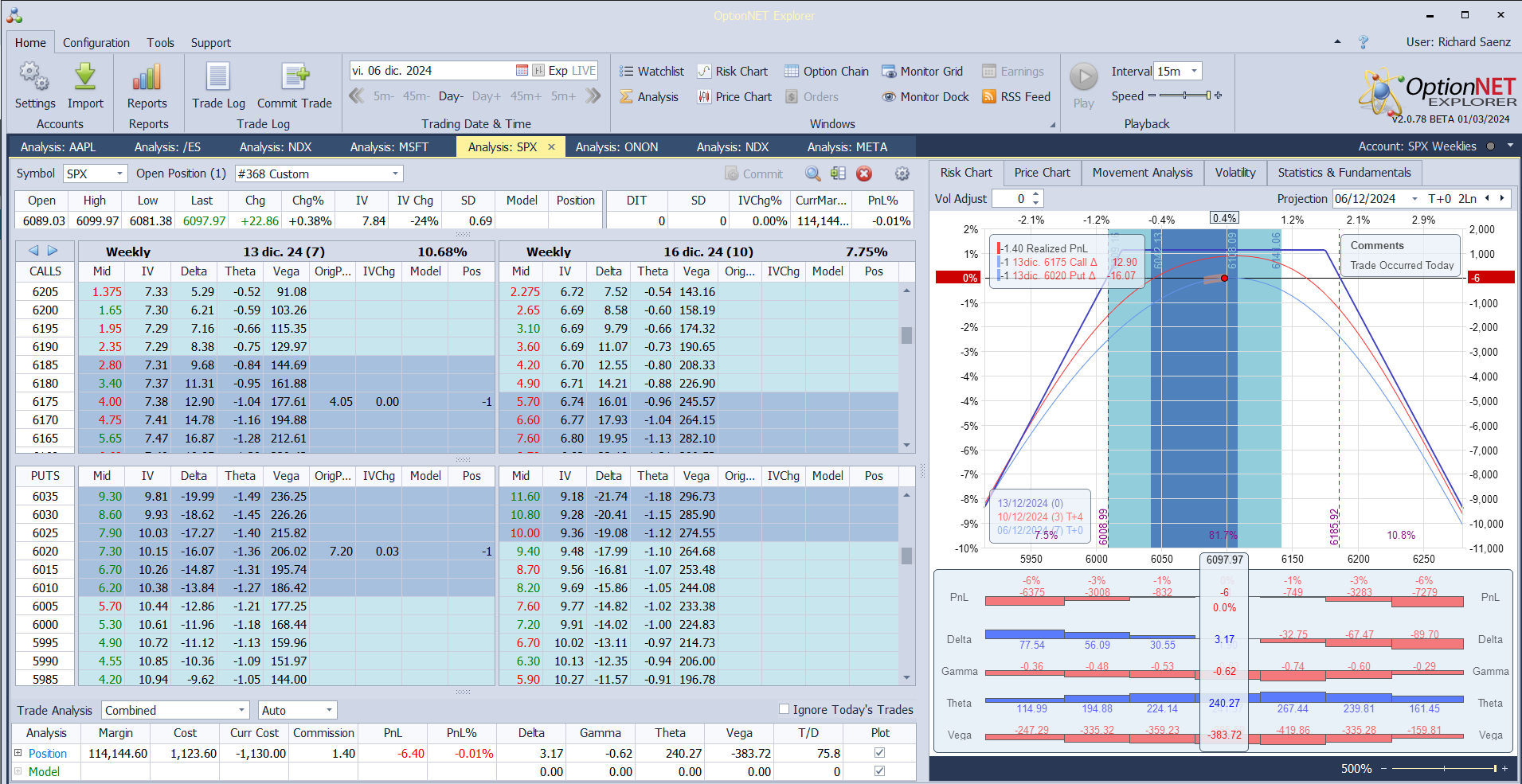This screenshot has height=784, width=1522.
Task: Go to previous expiration with left arrow
Action: (33, 251)
